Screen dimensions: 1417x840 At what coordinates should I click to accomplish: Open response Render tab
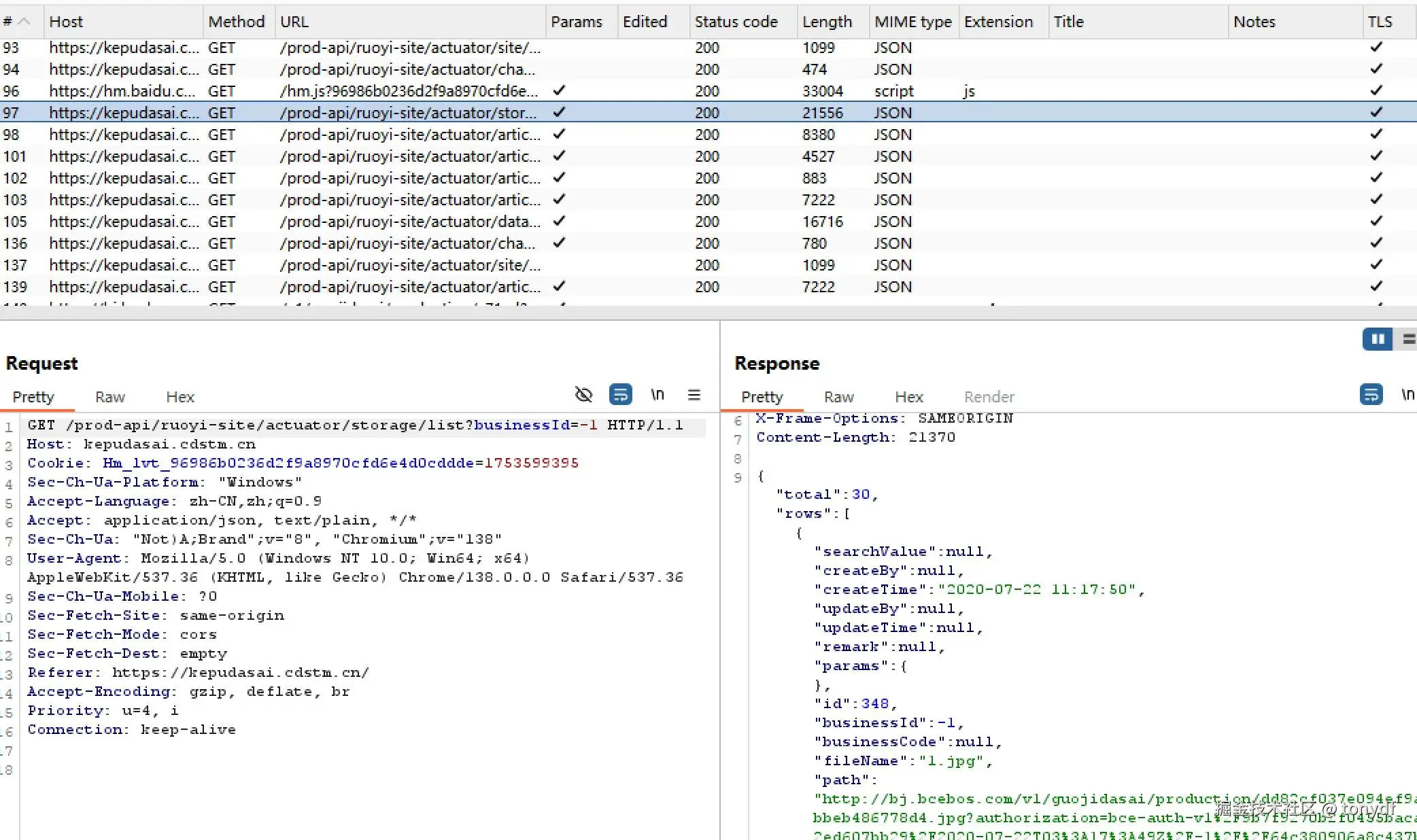989,397
